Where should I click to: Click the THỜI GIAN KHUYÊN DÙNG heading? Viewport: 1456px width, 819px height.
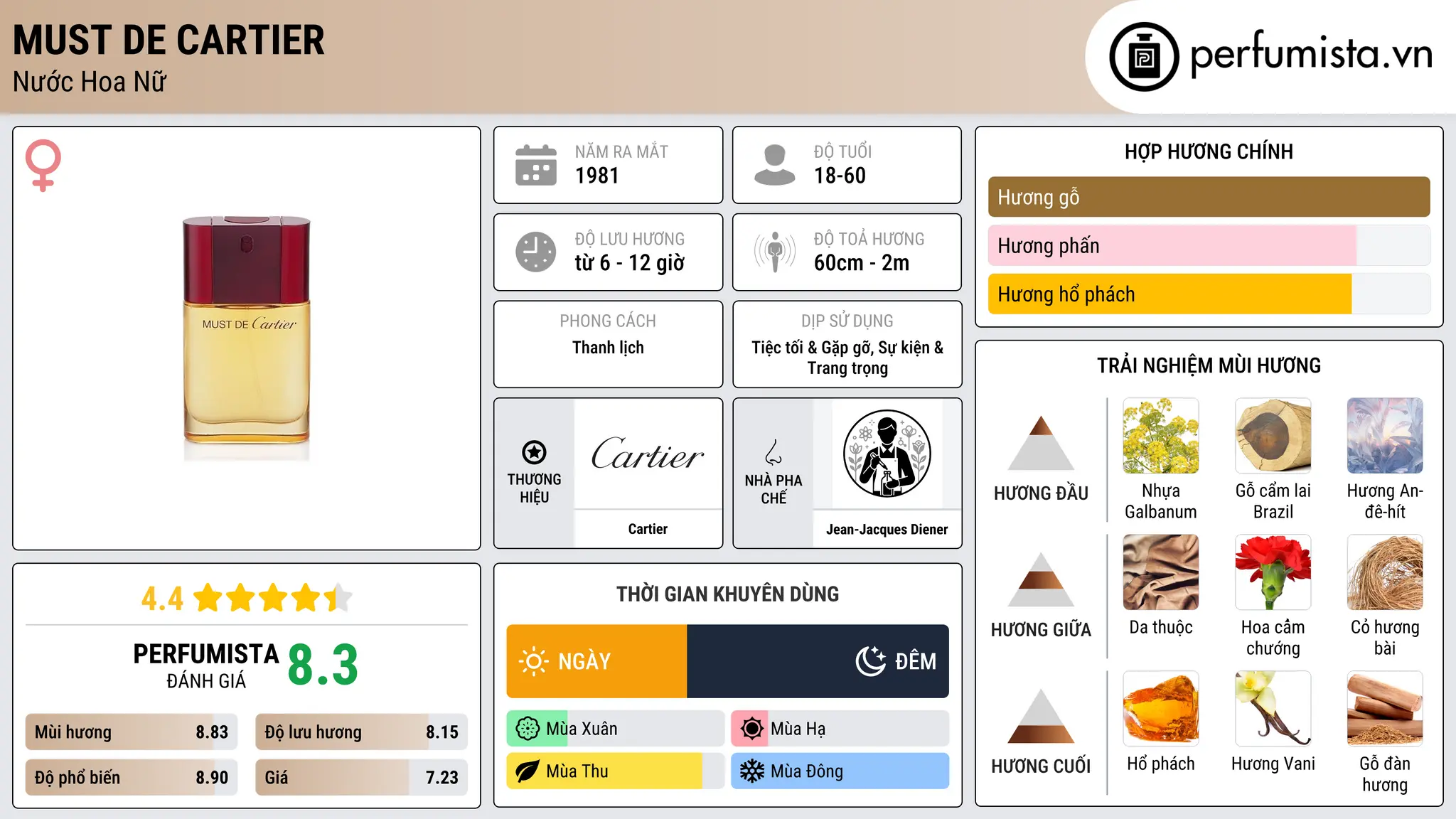[x=727, y=594]
